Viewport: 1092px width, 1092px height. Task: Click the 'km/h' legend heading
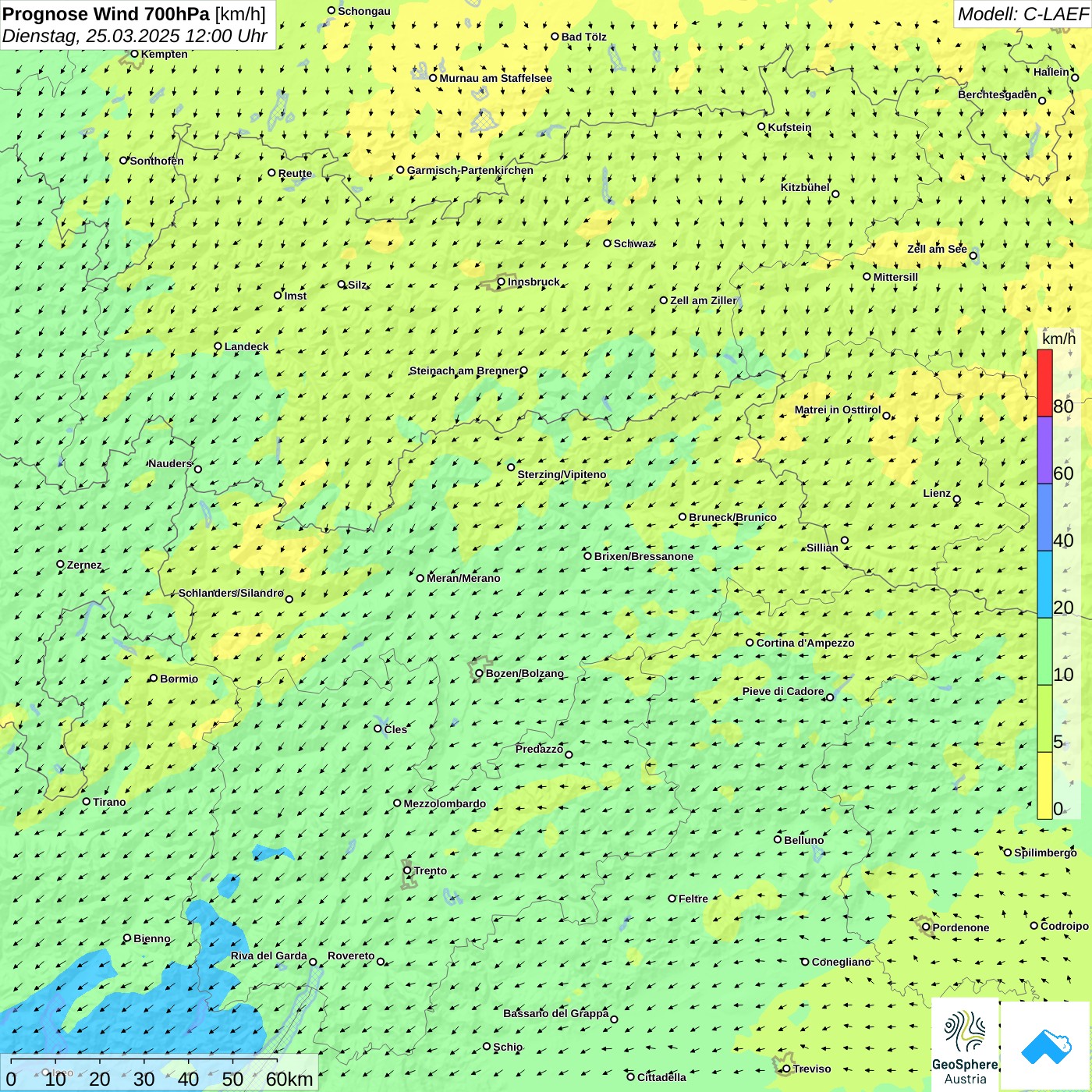pos(1058,339)
